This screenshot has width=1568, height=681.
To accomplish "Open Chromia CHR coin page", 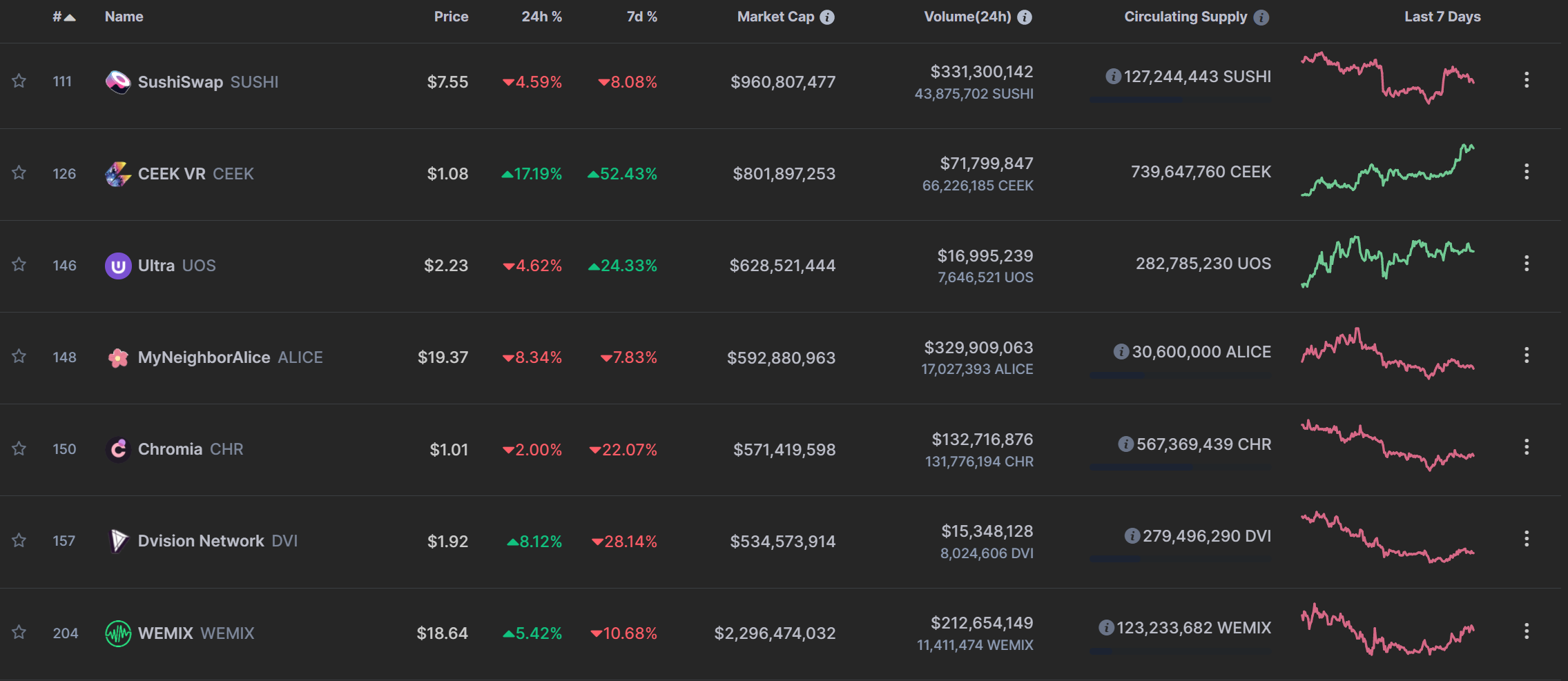I will click(x=191, y=449).
